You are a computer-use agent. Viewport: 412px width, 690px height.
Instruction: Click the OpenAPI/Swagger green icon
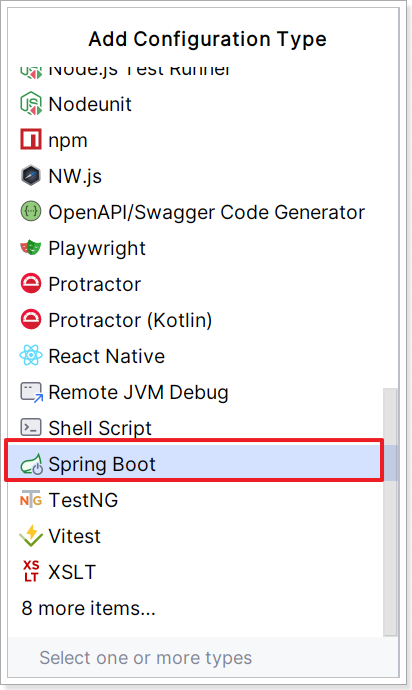[x=31, y=212]
